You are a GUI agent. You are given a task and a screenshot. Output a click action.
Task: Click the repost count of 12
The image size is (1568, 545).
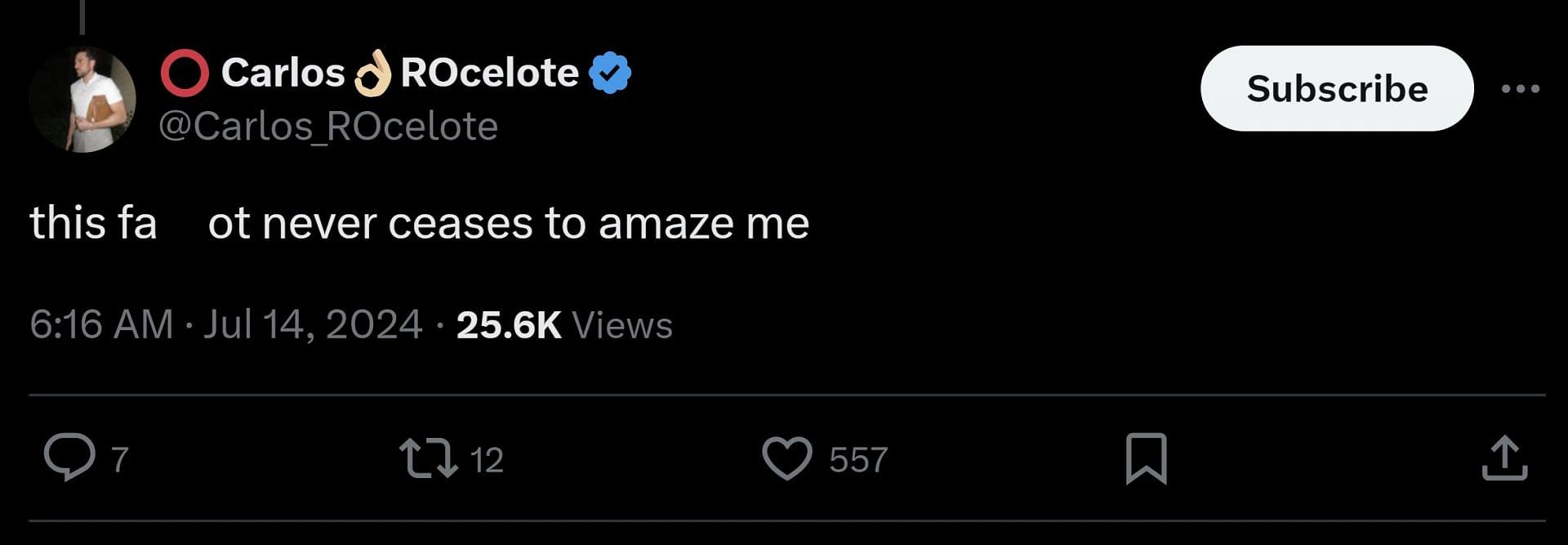tap(487, 459)
